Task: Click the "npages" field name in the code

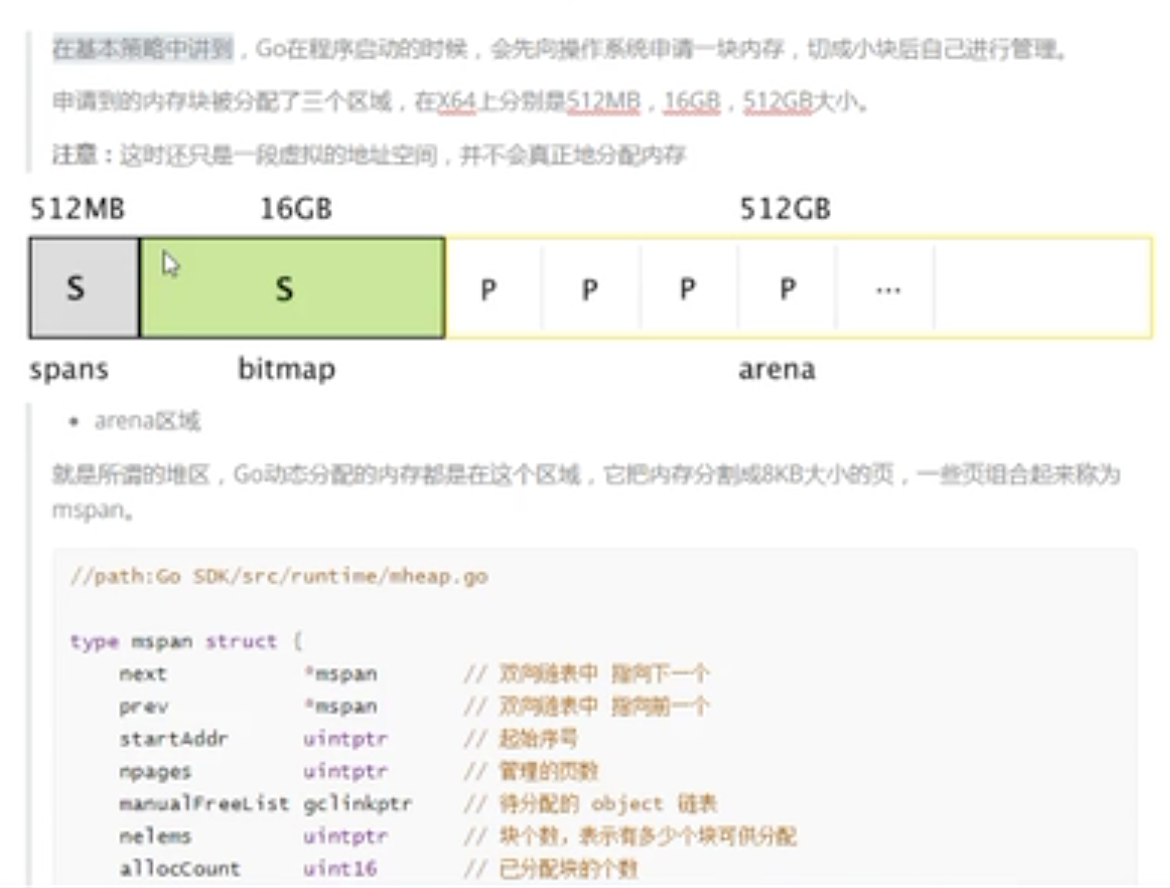Action: tap(155, 771)
